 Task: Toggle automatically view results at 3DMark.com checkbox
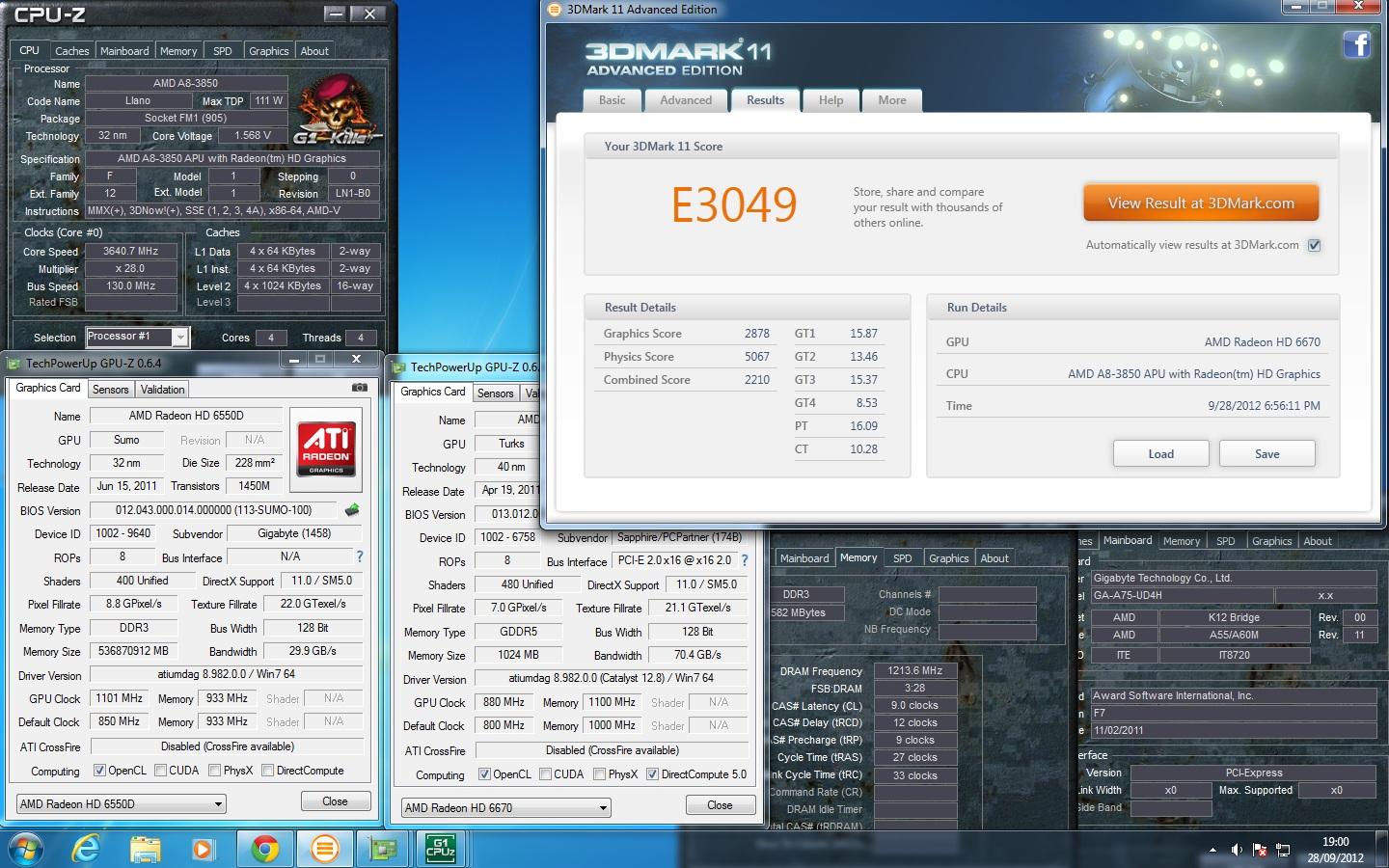pos(1314,245)
